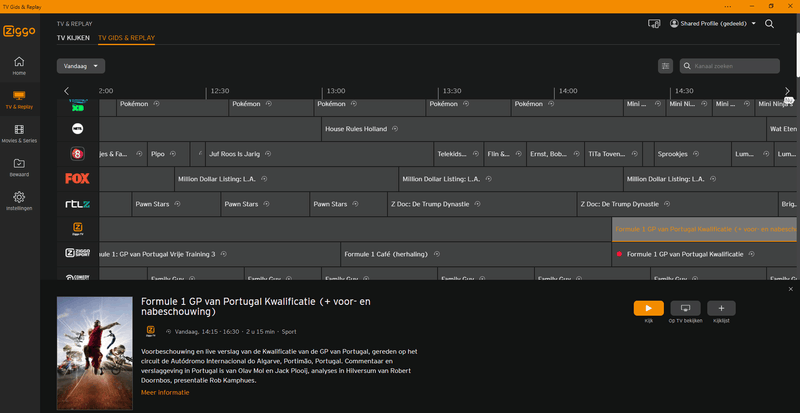800x413 pixels.
Task: Open Vrije Training 3 program on Ziggo Sport
Action: click(219, 254)
